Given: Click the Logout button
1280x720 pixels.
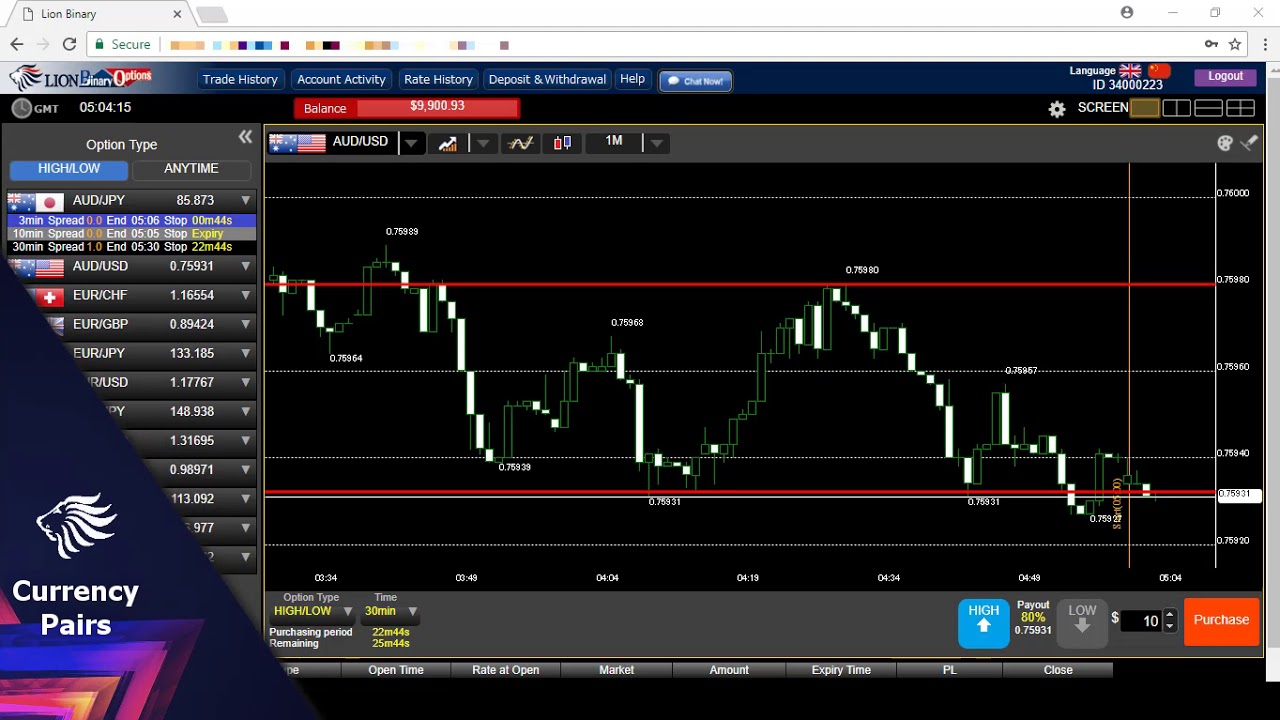Looking at the screenshot, I should [1225, 76].
